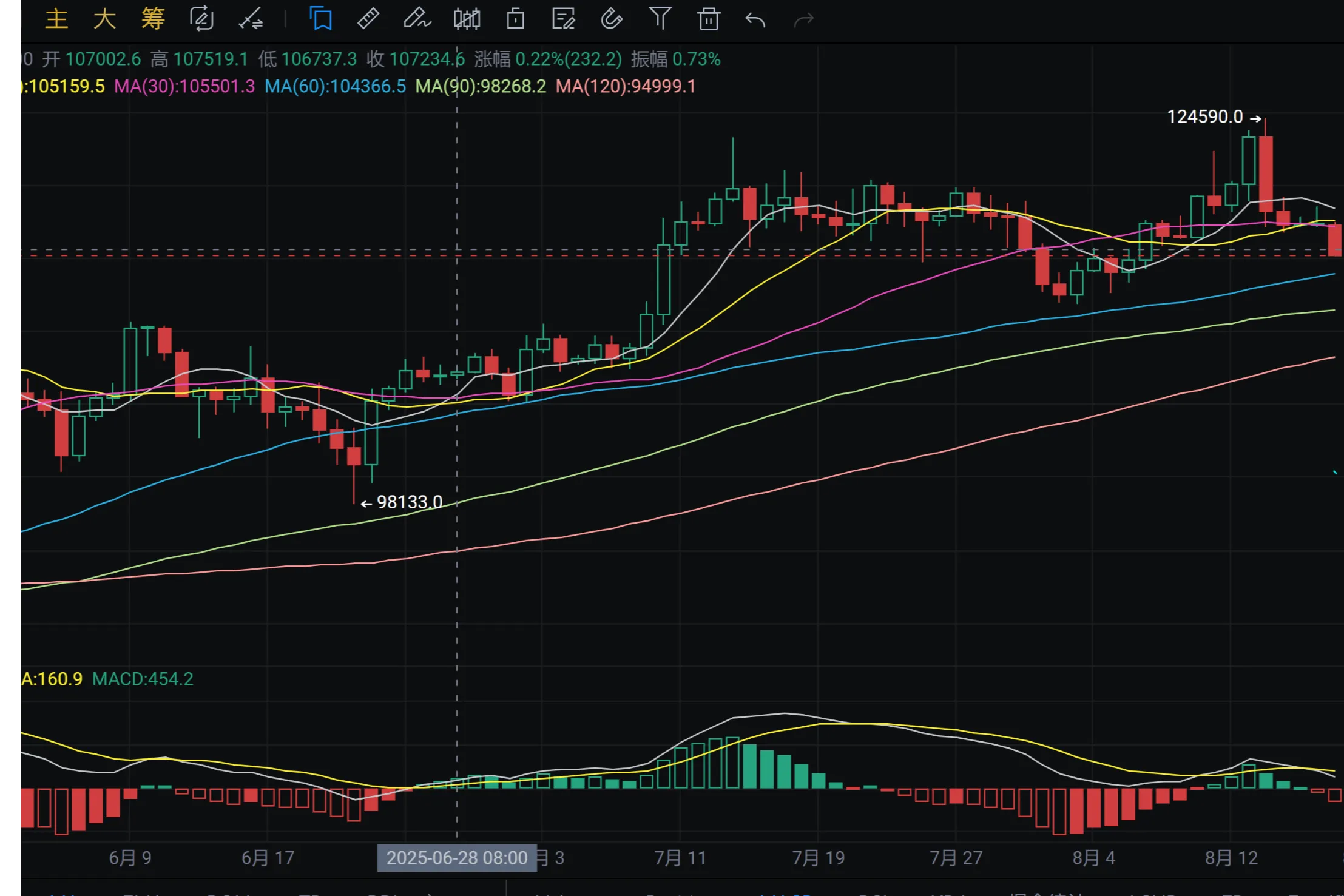The image size is (1344, 896).
Task: Select the MA(120):94999.1 indicator label
Action: click(x=626, y=86)
